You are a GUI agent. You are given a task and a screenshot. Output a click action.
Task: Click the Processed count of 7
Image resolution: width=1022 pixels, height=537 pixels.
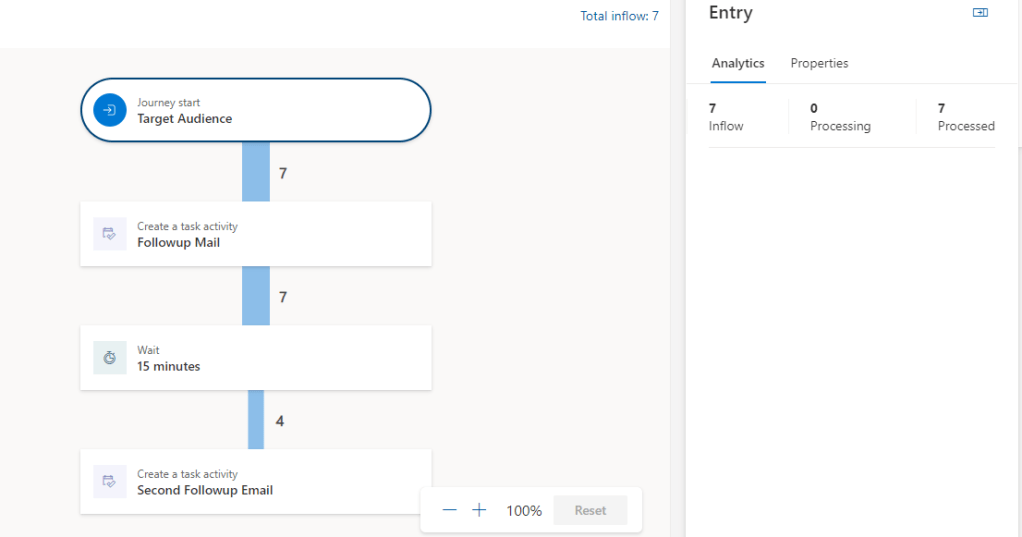942,108
